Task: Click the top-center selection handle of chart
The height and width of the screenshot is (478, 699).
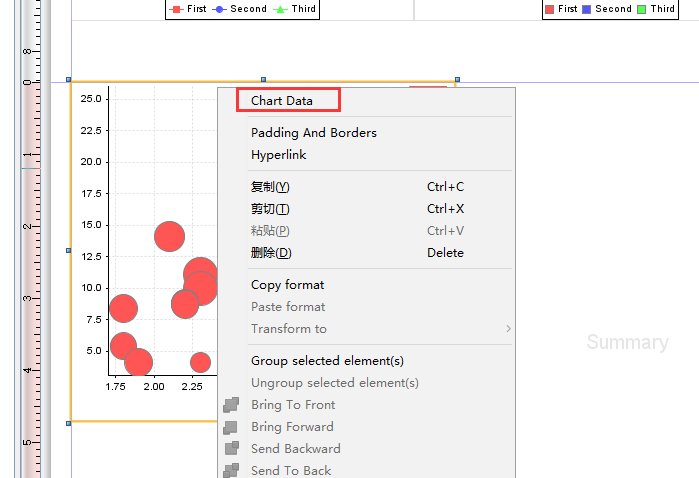Action: tap(263, 79)
